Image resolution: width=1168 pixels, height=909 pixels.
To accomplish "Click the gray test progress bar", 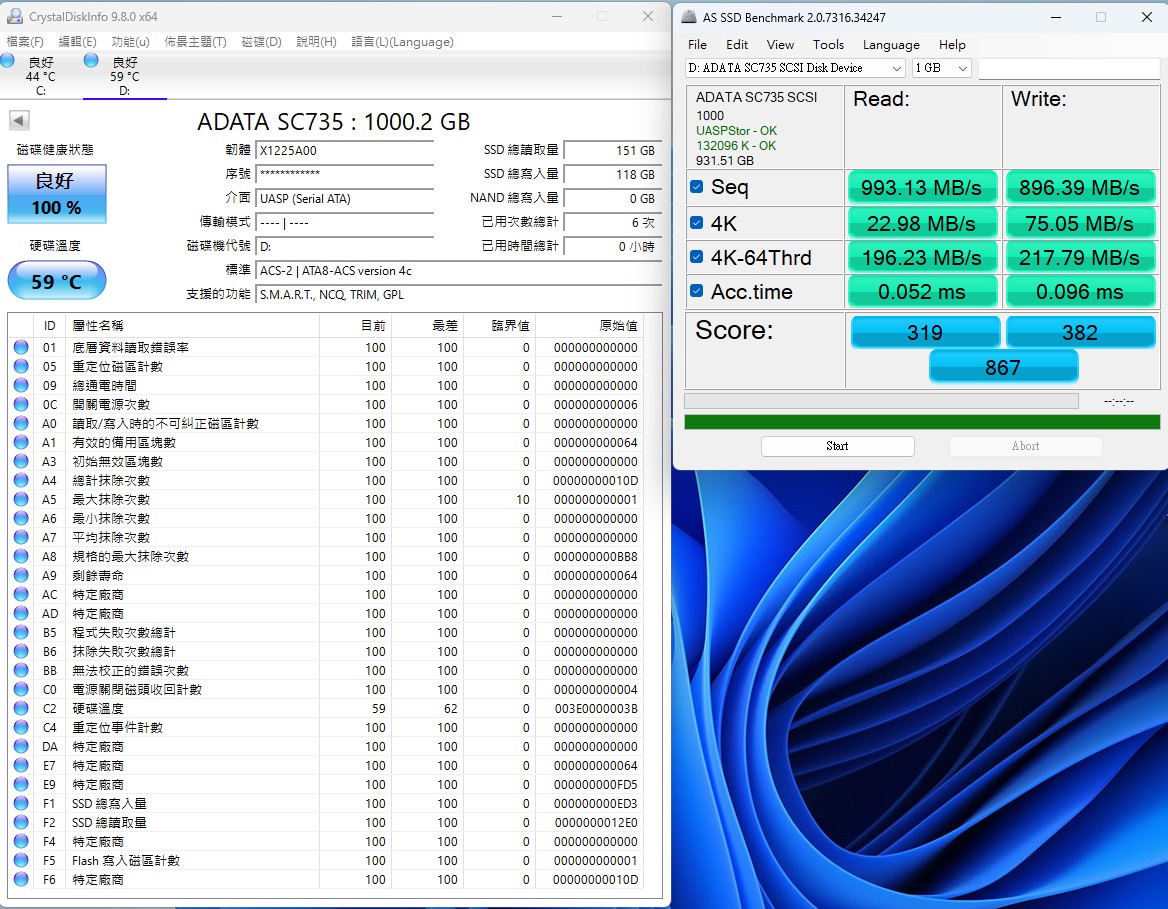I will pyautogui.click(x=881, y=401).
